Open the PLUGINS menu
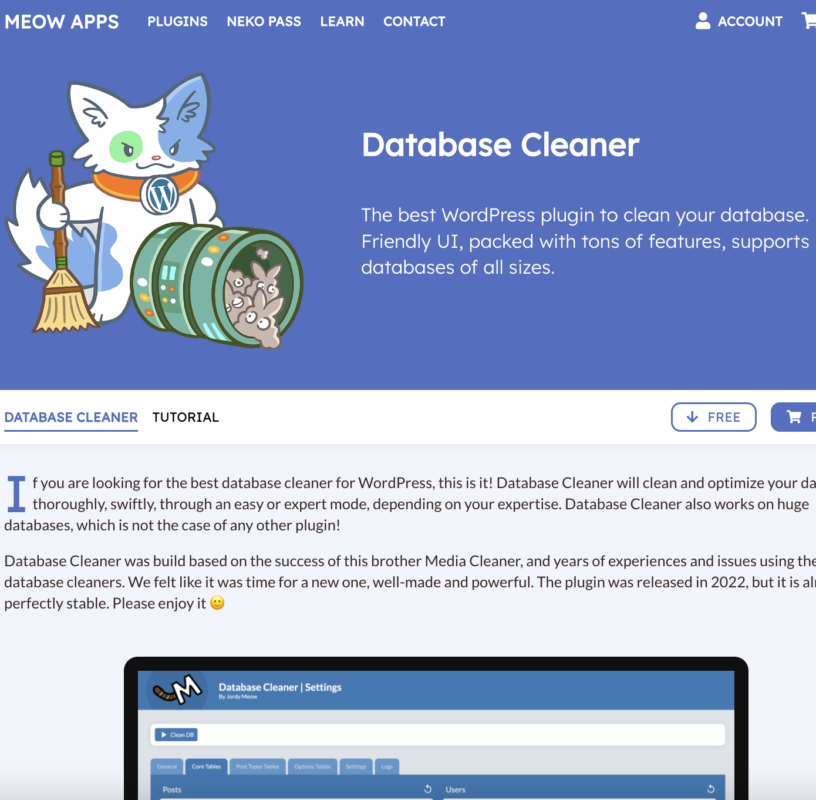 coord(177,21)
